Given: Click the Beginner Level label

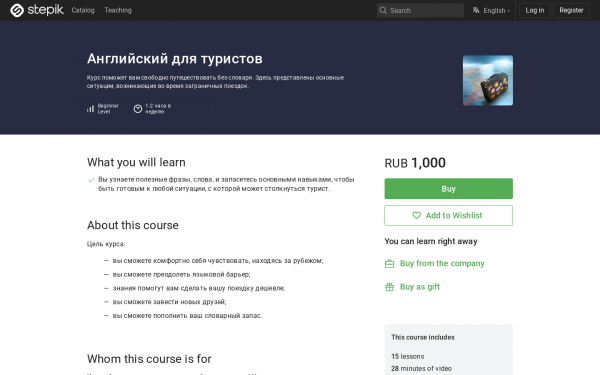Looking at the screenshot, I should coord(108,109).
